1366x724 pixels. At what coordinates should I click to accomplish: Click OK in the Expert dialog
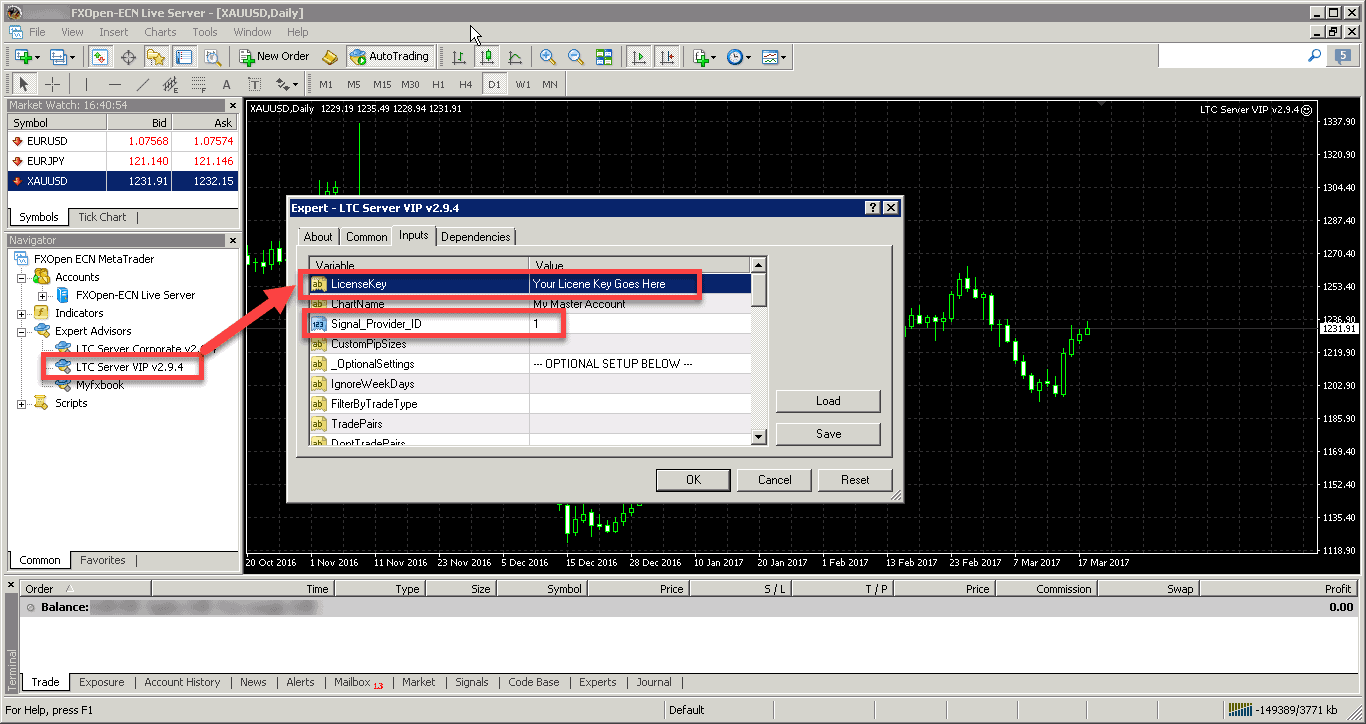pyautogui.click(x=694, y=480)
